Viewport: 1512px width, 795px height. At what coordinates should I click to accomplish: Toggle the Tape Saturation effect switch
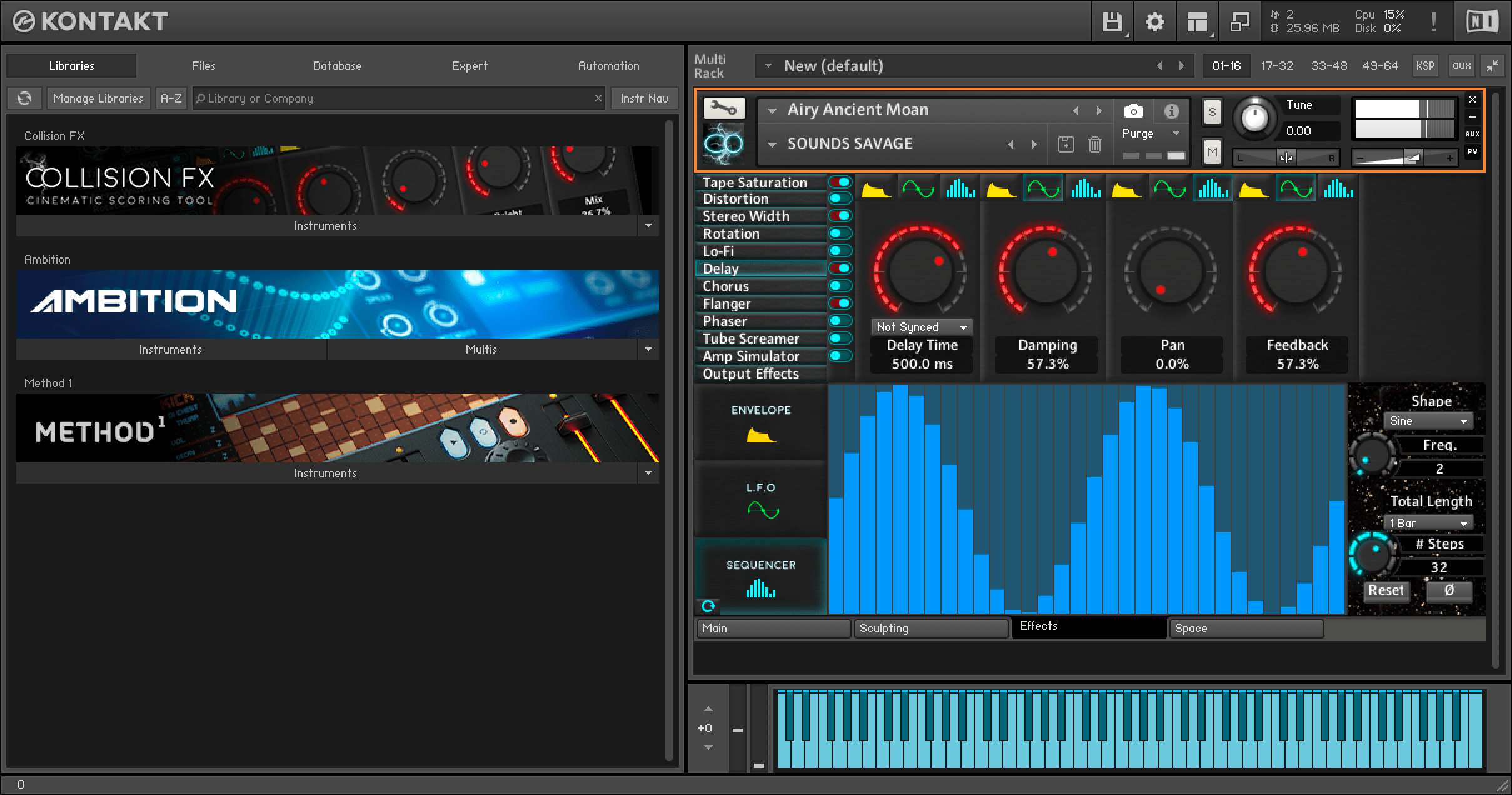pos(840,182)
